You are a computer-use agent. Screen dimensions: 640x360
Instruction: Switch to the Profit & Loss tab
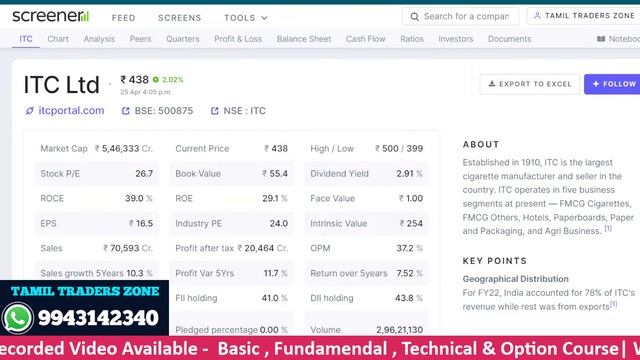(238, 39)
